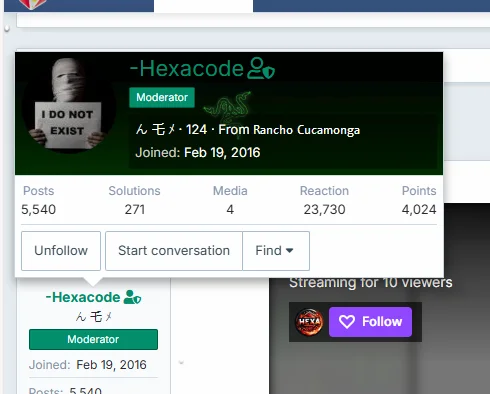Click the site logo in top bar

coord(32,4)
